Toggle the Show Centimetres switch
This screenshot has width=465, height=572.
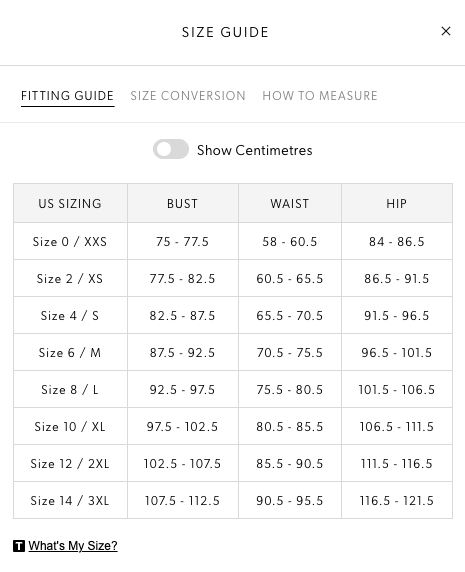click(x=171, y=149)
